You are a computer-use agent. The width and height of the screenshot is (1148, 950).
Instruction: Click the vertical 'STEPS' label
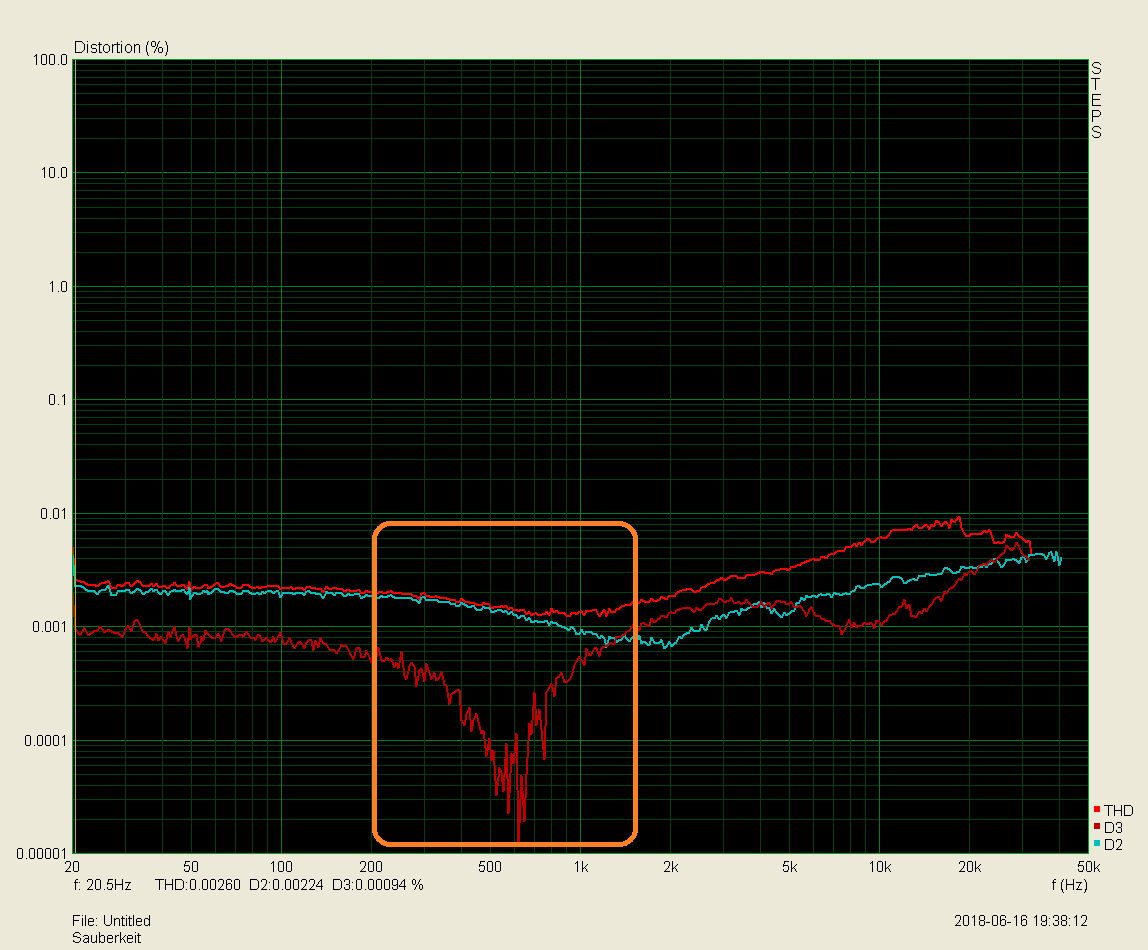pos(1096,100)
